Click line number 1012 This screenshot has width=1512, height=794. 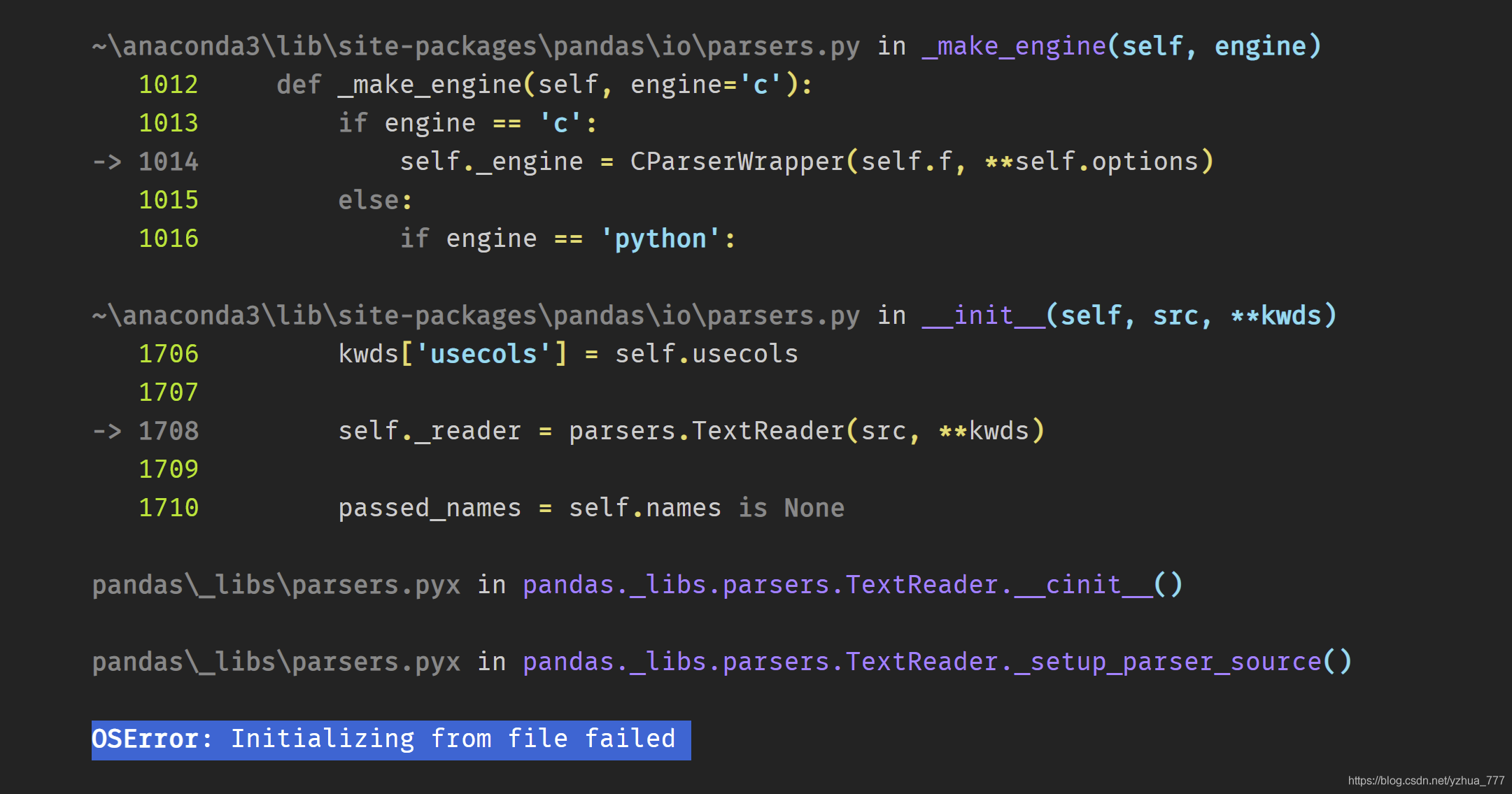[x=169, y=85]
